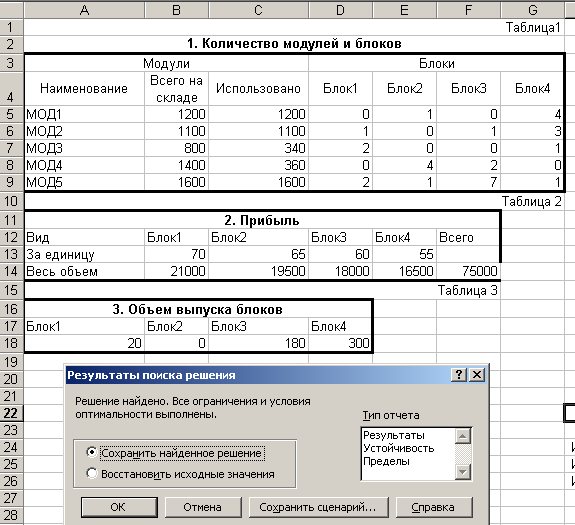Select column B header
575x525 pixels.
pyautogui.click(x=176, y=10)
